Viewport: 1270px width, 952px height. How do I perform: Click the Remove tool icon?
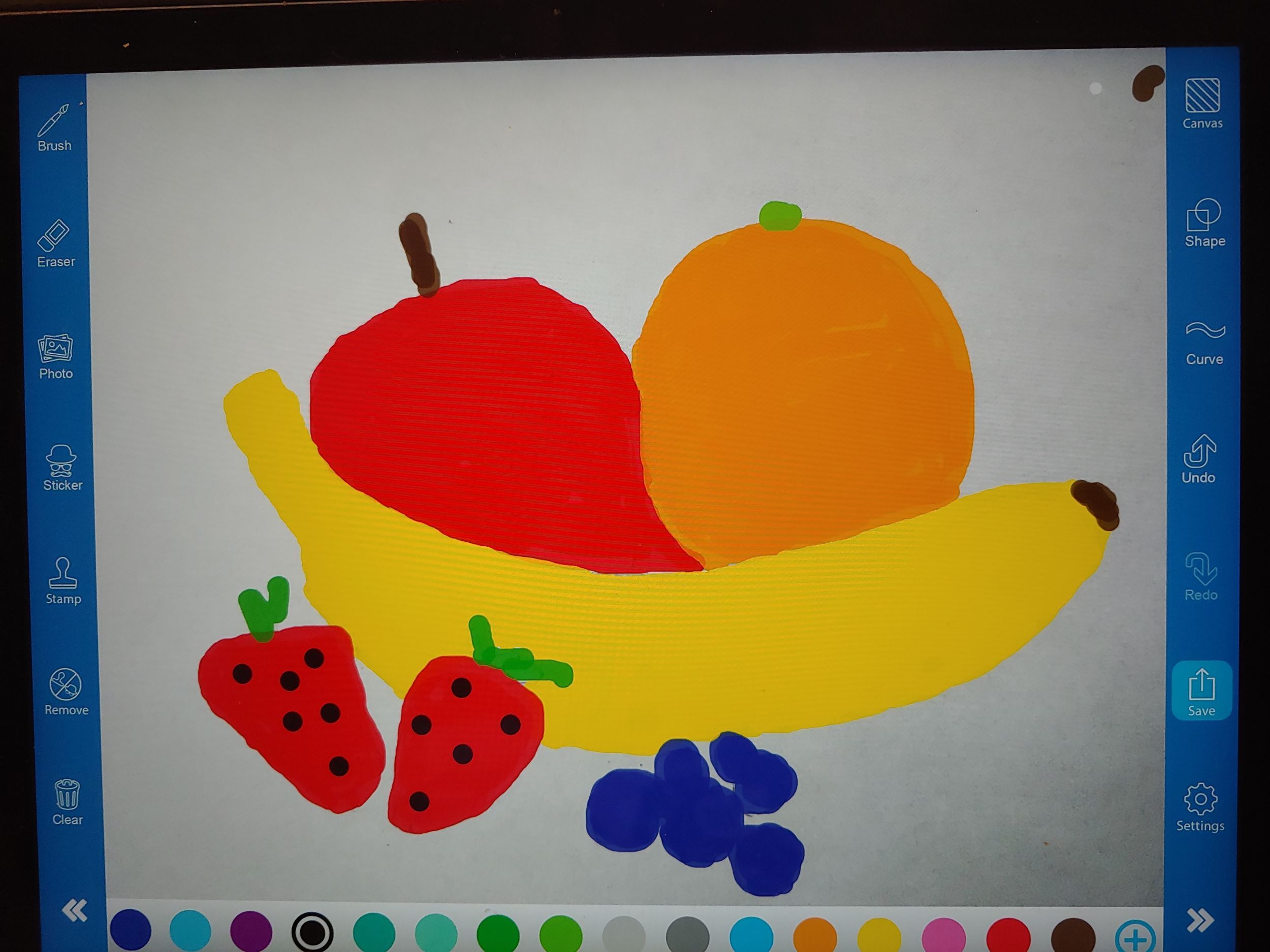click(x=66, y=691)
